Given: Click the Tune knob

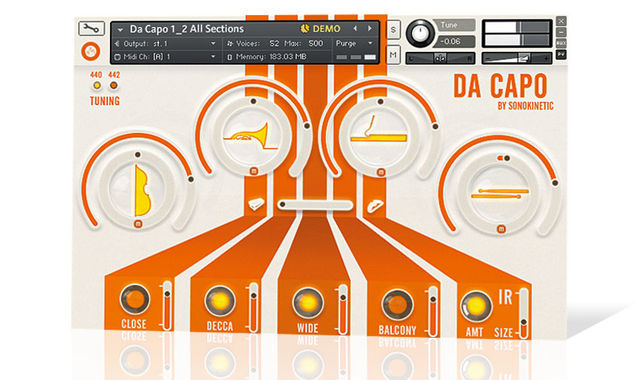Looking at the screenshot, I should [420, 33].
